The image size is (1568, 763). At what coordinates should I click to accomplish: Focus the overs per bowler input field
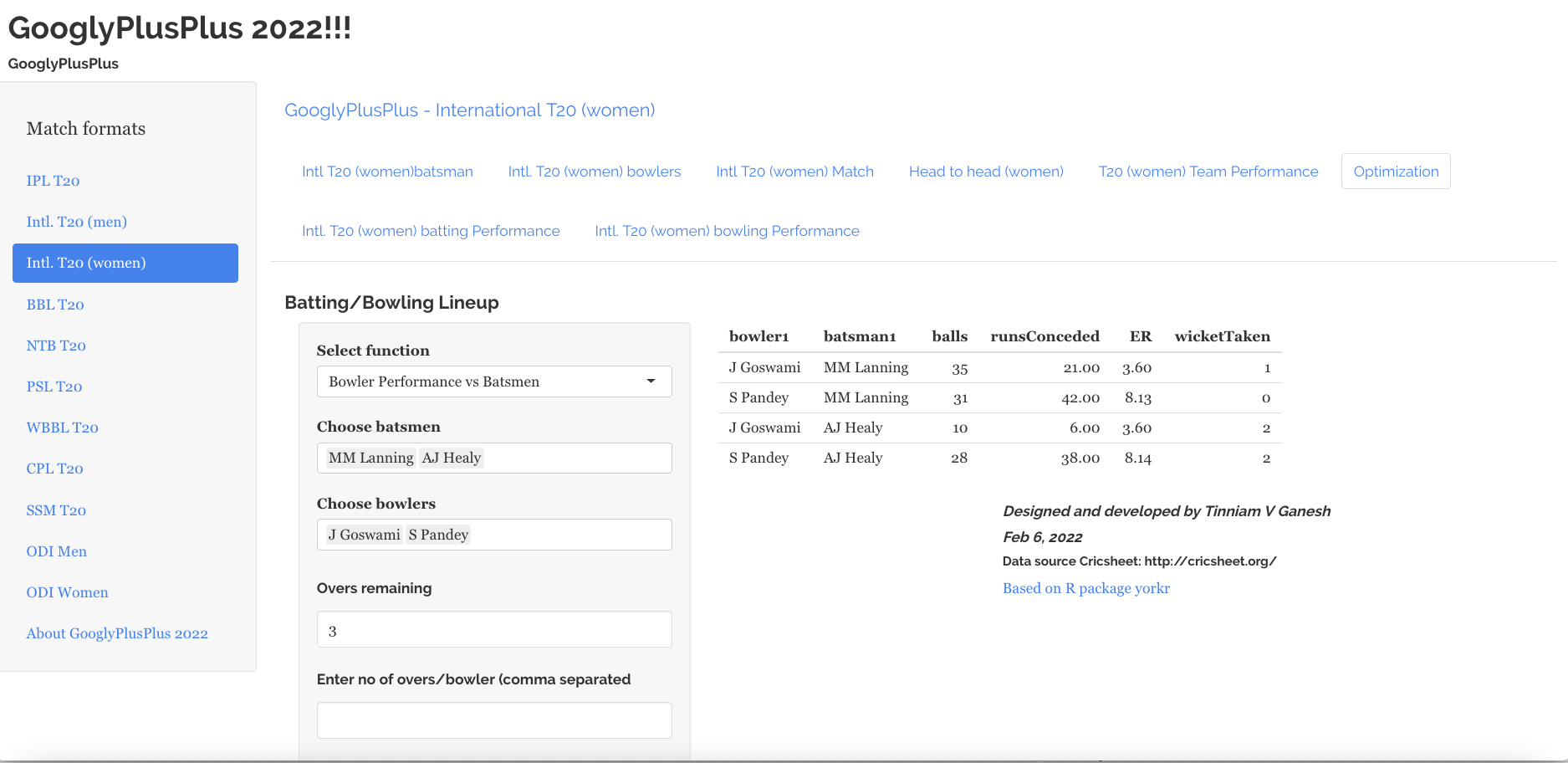point(493,720)
